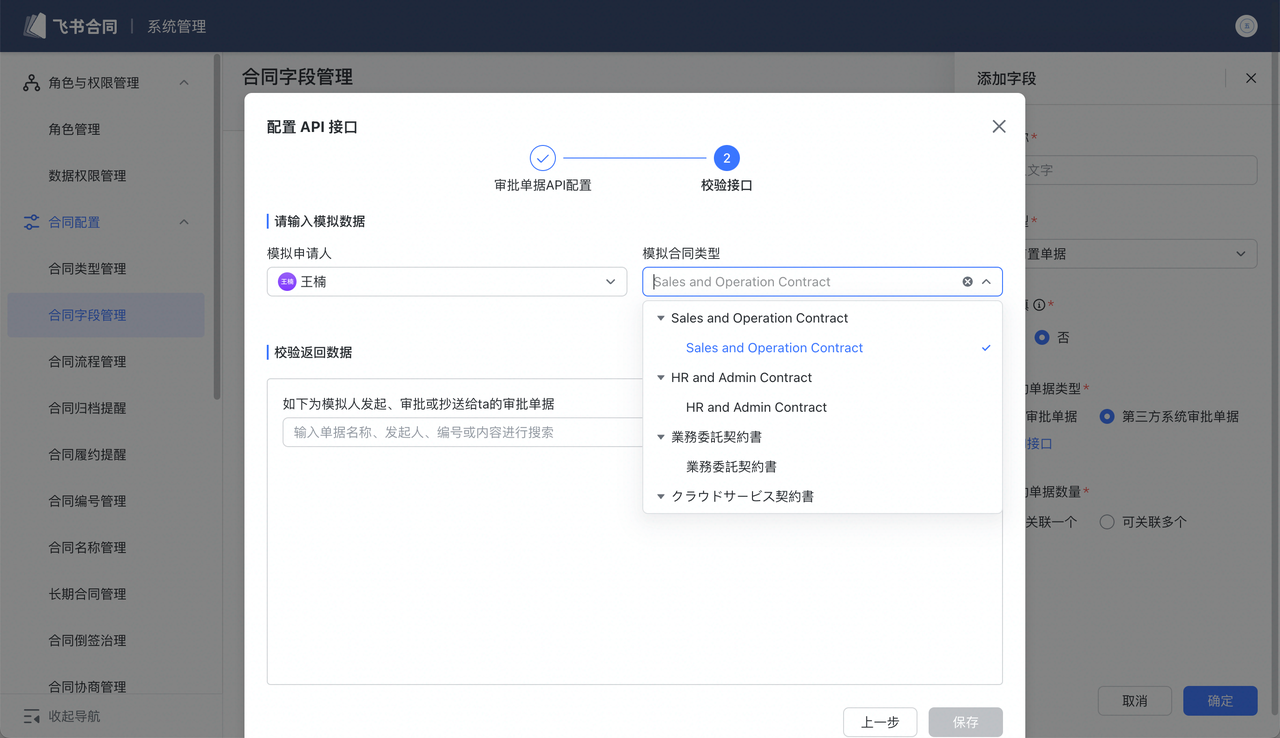This screenshot has height=738, width=1280.
Task: Click step 2 校验接口 circle indicator
Action: tap(726, 158)
